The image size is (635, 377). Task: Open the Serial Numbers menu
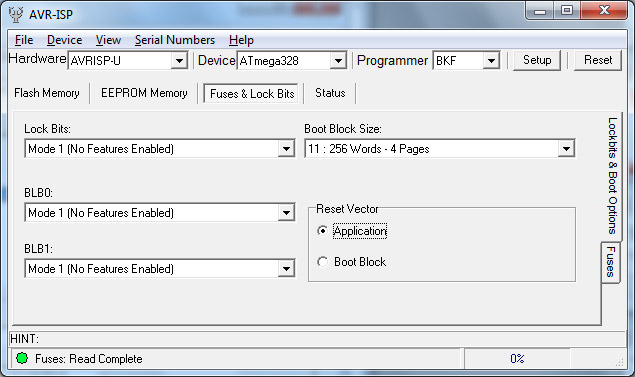pyautogui.click(x=175, y=40)
